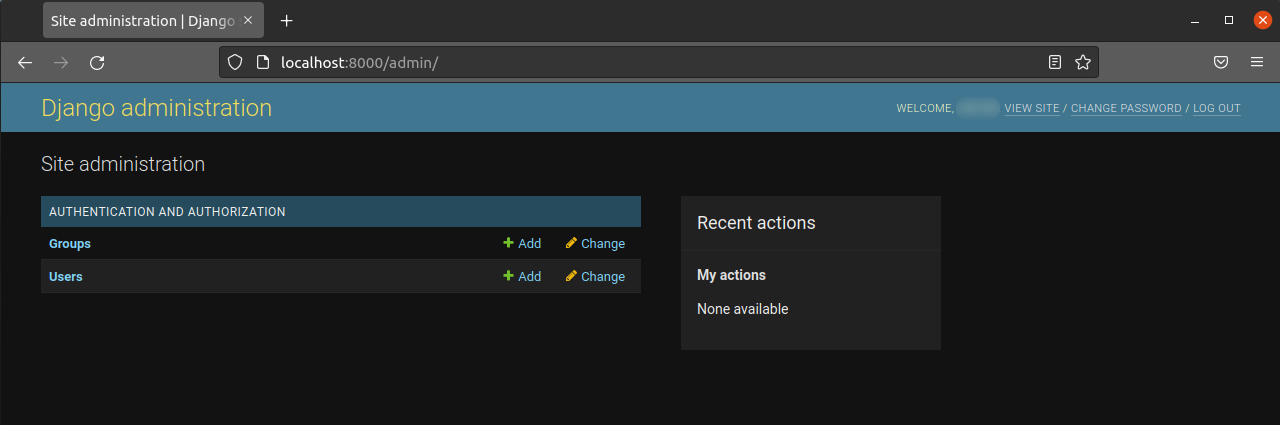Click the None available text
1280x425 pixels.
(743, 309)
